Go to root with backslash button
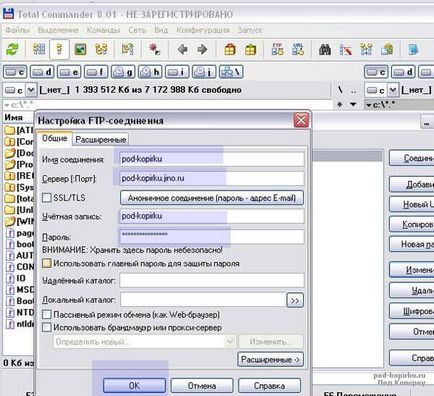Screen dimensions: 434x396 (x=340, y=90)
